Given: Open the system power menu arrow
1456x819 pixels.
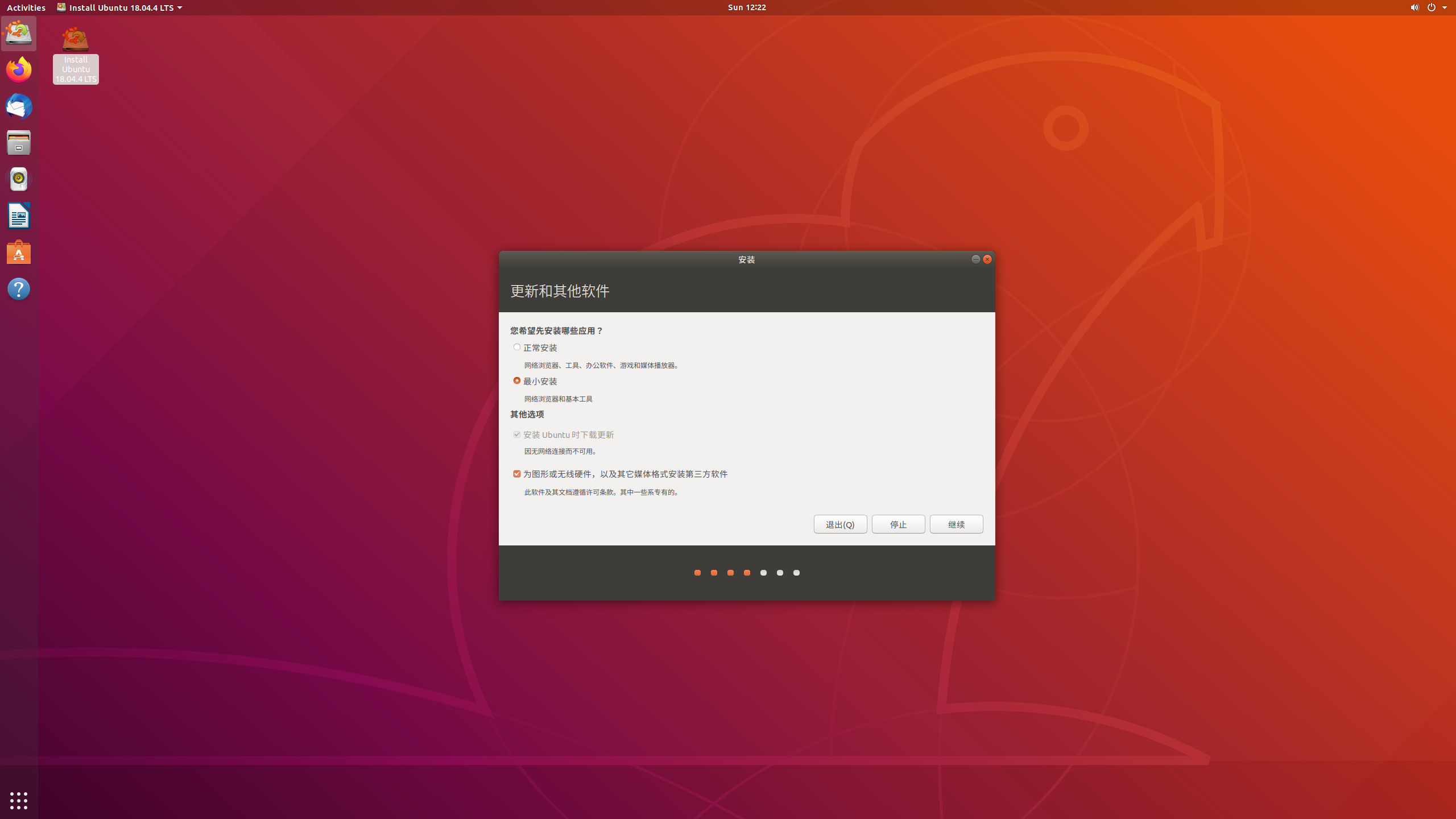Looking at the screenshot, I should [1445, 7].
